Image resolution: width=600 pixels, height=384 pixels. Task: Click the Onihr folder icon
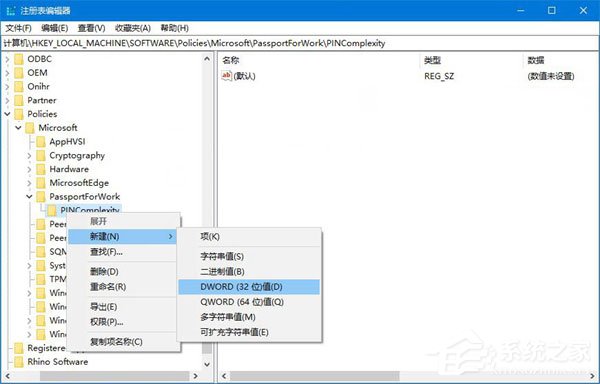(x=19, y=87)
